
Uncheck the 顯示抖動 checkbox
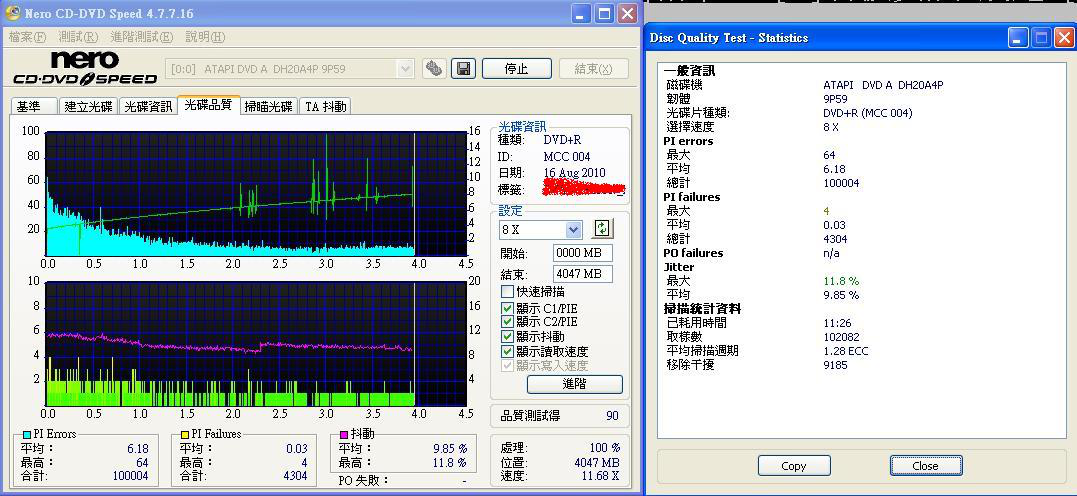508,337
